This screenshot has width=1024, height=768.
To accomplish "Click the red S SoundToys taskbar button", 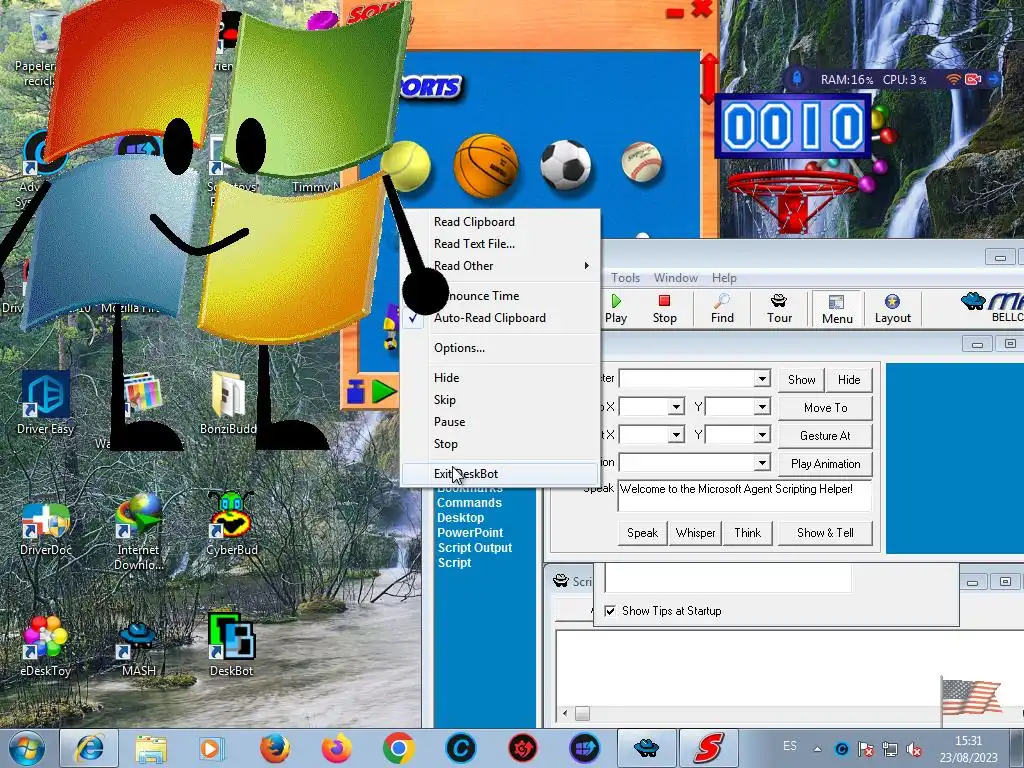I will (708, 748).
